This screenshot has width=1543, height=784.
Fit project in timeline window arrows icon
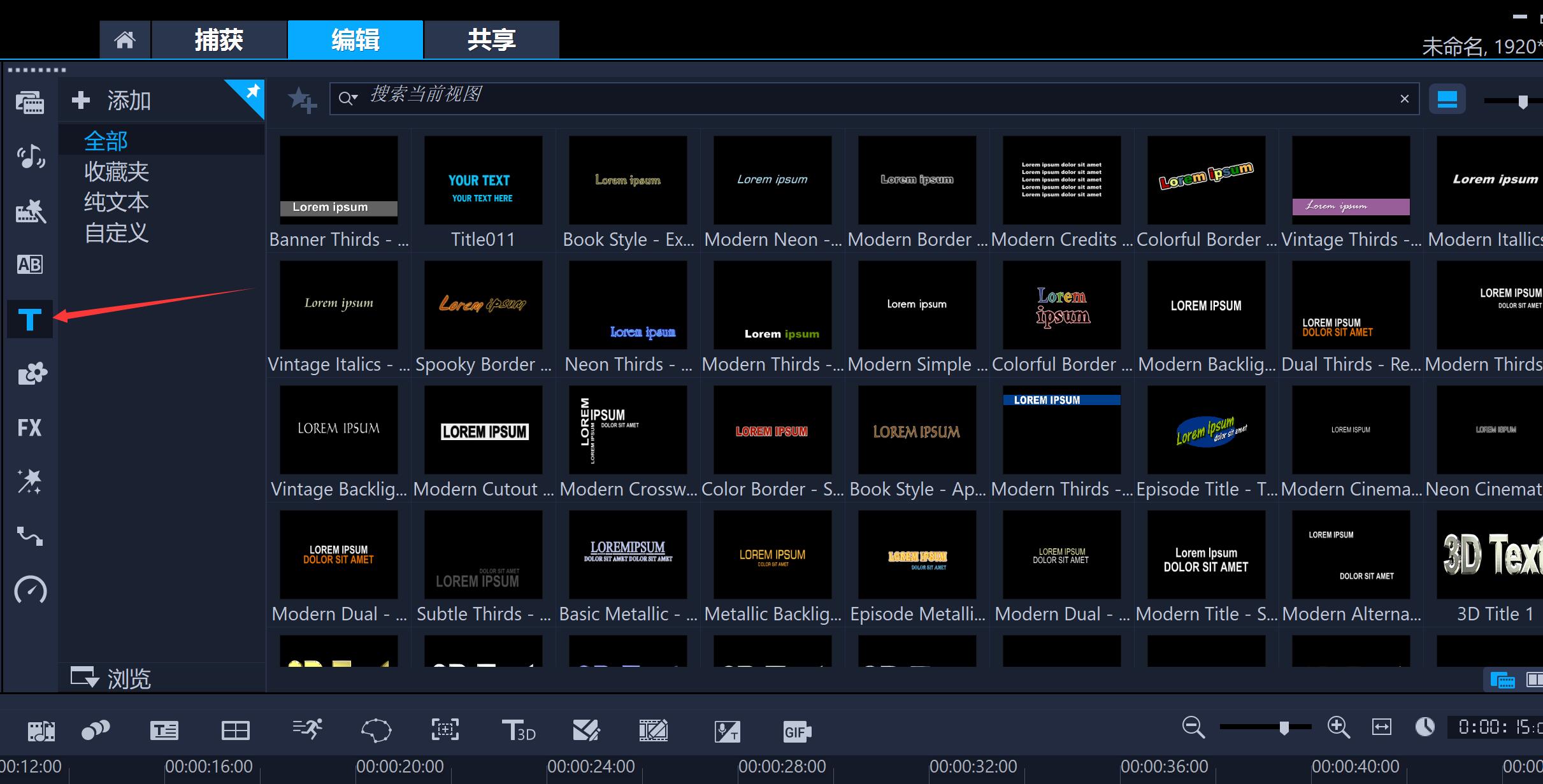pyautogui.click(x=1381, y=727)
